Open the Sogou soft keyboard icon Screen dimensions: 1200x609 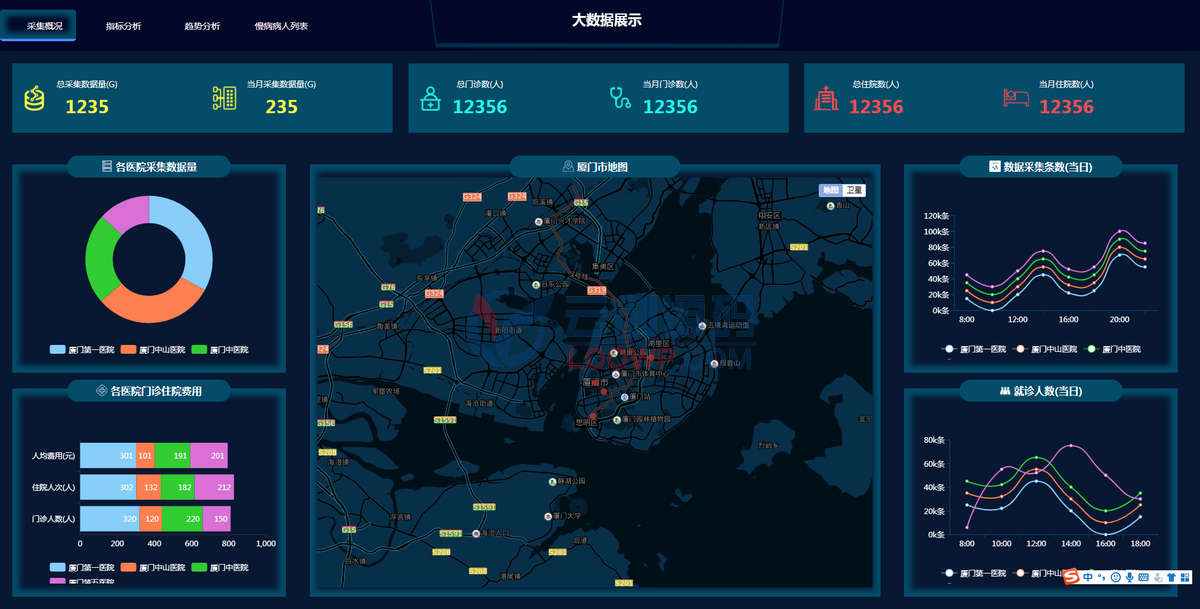click(1144, 577)
